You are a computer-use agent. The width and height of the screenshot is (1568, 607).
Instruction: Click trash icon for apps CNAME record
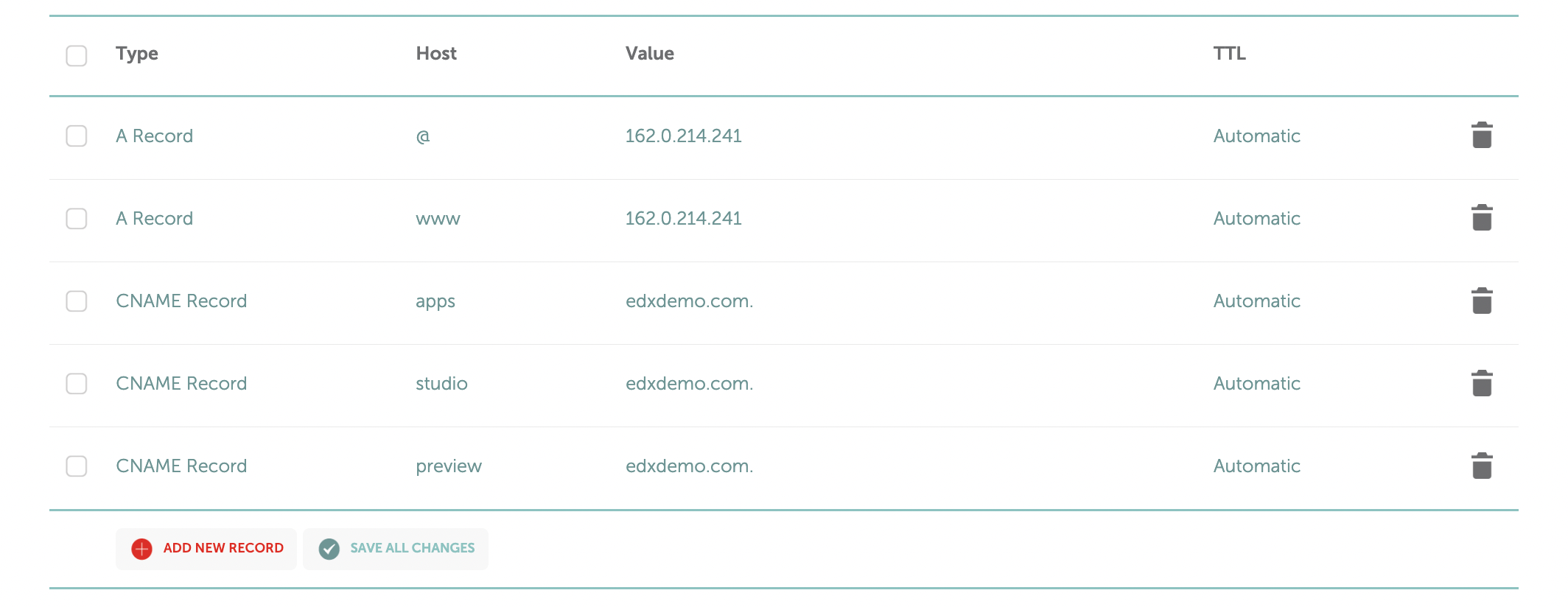pos(1481,301)
